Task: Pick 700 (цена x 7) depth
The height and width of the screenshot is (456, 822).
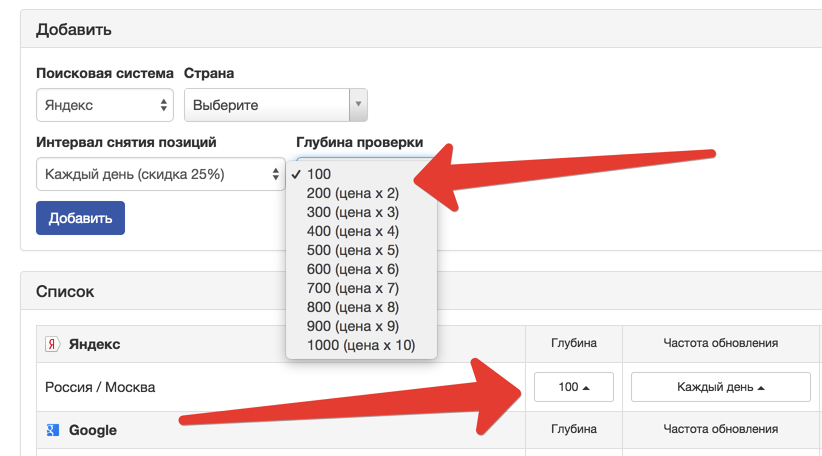Action: [353, 289]
